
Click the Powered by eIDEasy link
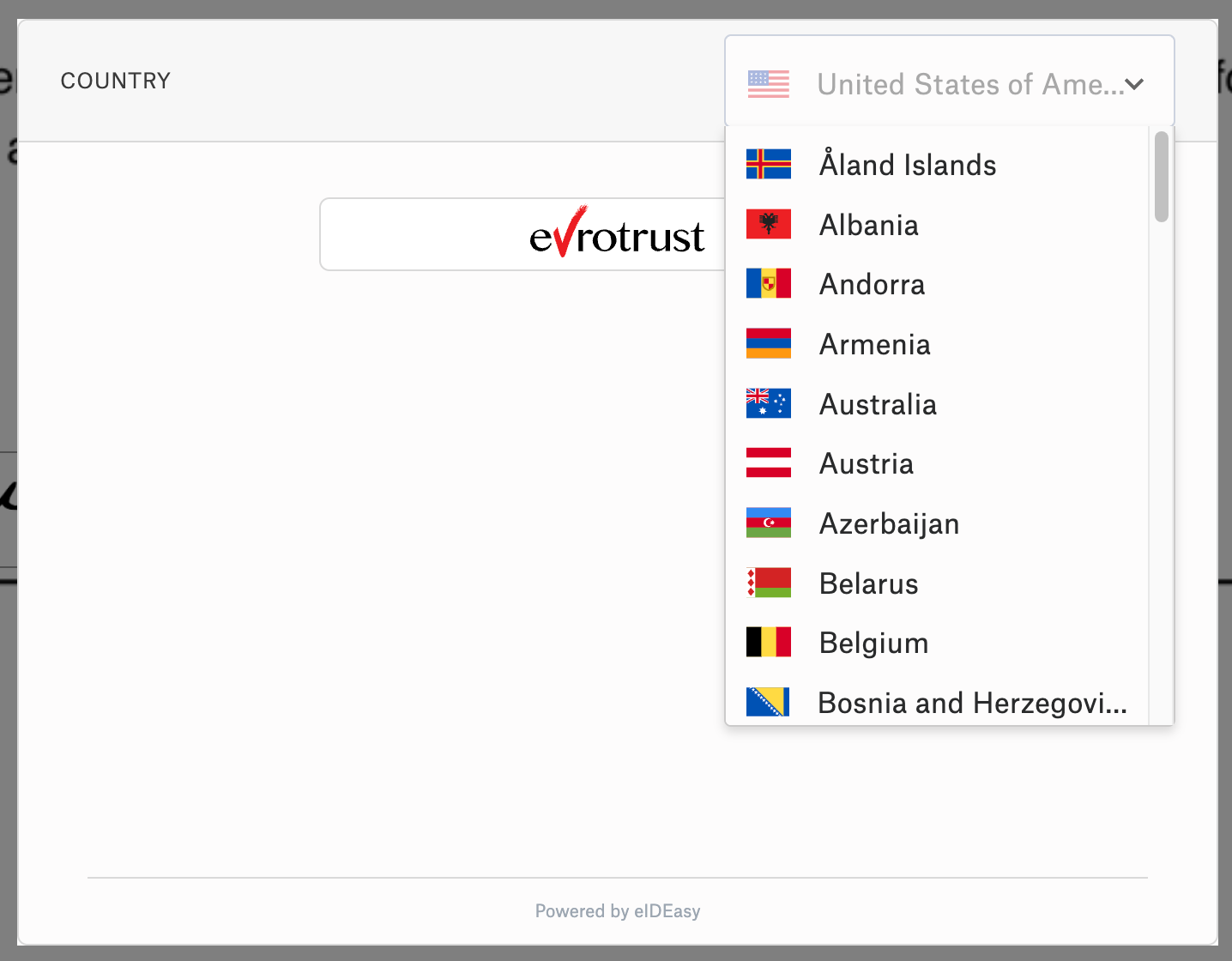click(x=617, y=911)
